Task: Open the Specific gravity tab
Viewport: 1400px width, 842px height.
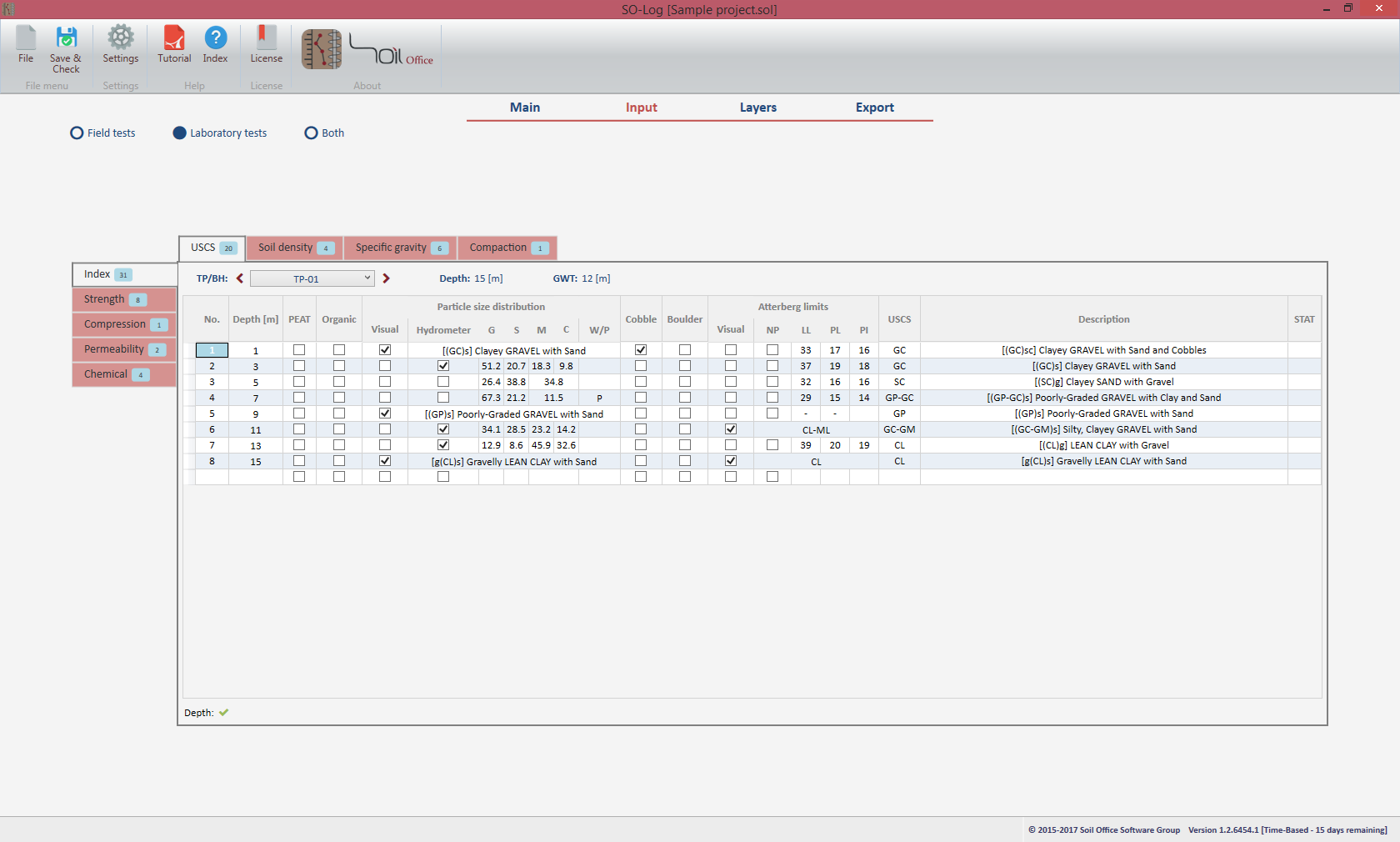Action: pyautogui.click(x=400, y=248)
